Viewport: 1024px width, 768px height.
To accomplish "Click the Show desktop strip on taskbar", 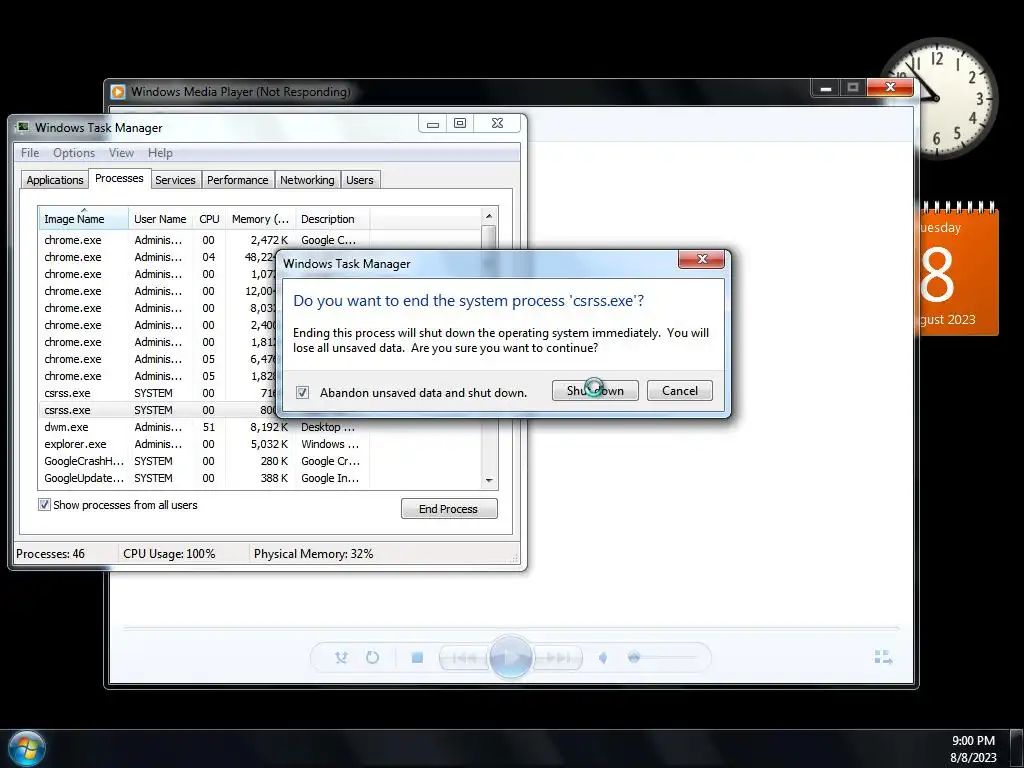I will point(1017,748).
